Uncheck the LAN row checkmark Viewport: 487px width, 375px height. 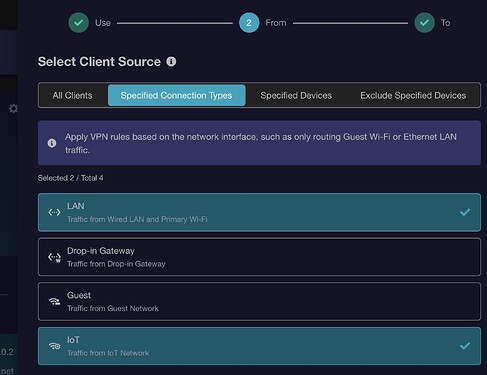tap(465, 212)
